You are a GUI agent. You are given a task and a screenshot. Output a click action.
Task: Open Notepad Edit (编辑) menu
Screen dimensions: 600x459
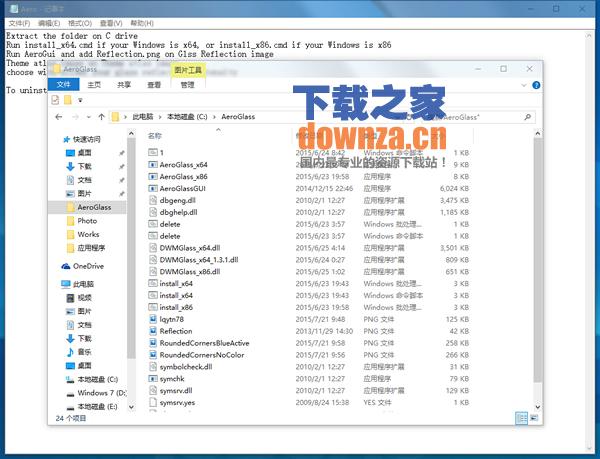tap(49, 23)
